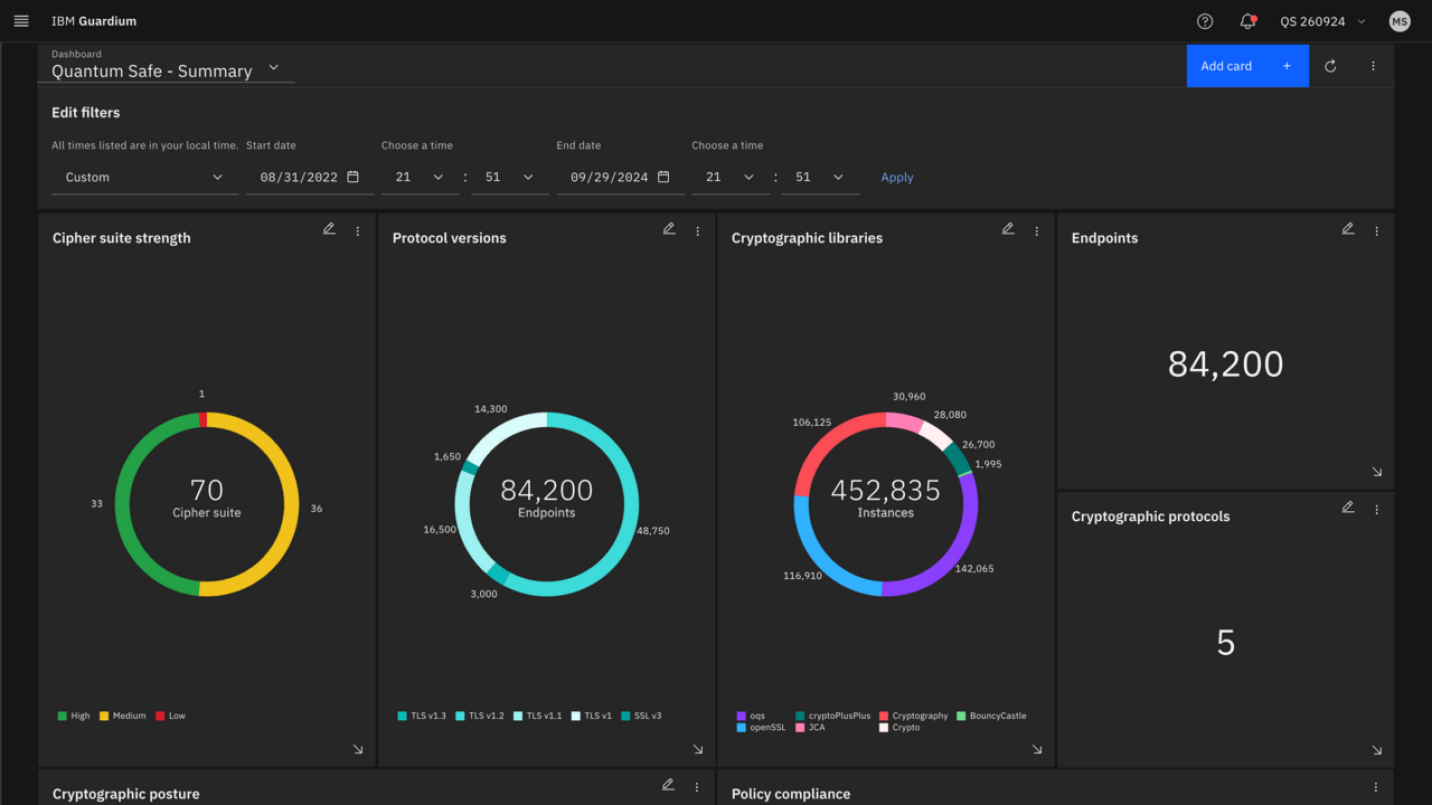The image size is (1432, 805).
Task: Toggle cryptoPlusPlus legend item
Action: 833,716
